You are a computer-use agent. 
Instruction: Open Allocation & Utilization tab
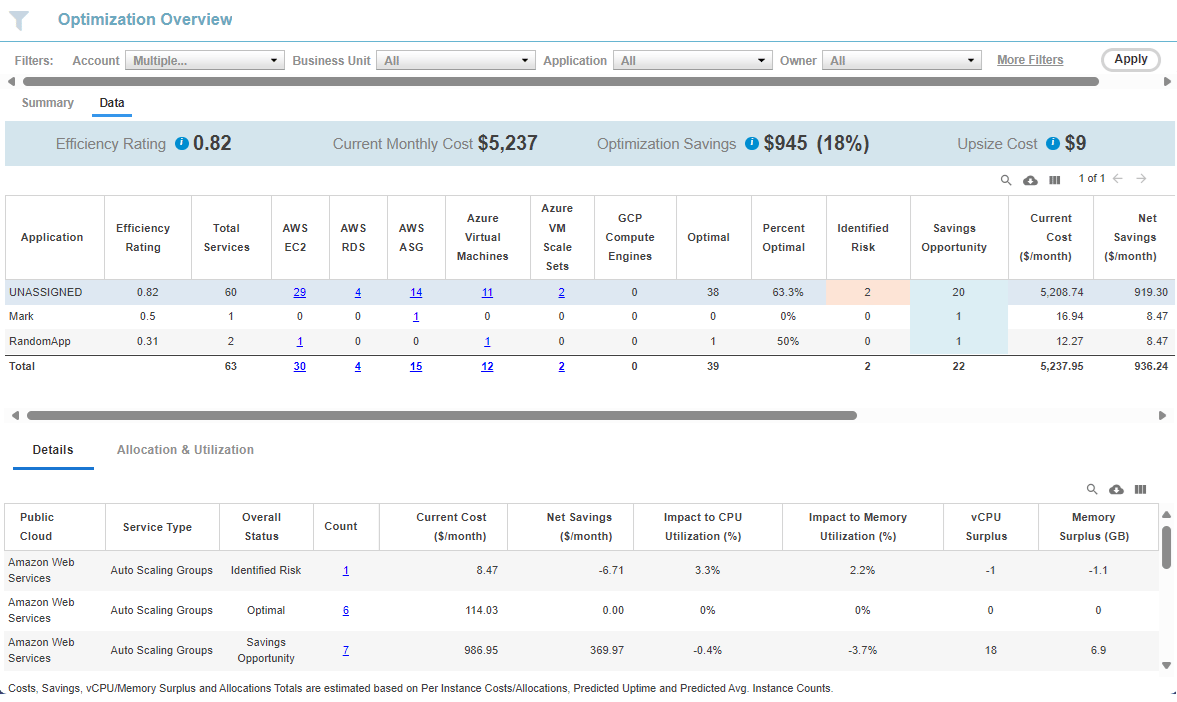[x=185, y=450]
